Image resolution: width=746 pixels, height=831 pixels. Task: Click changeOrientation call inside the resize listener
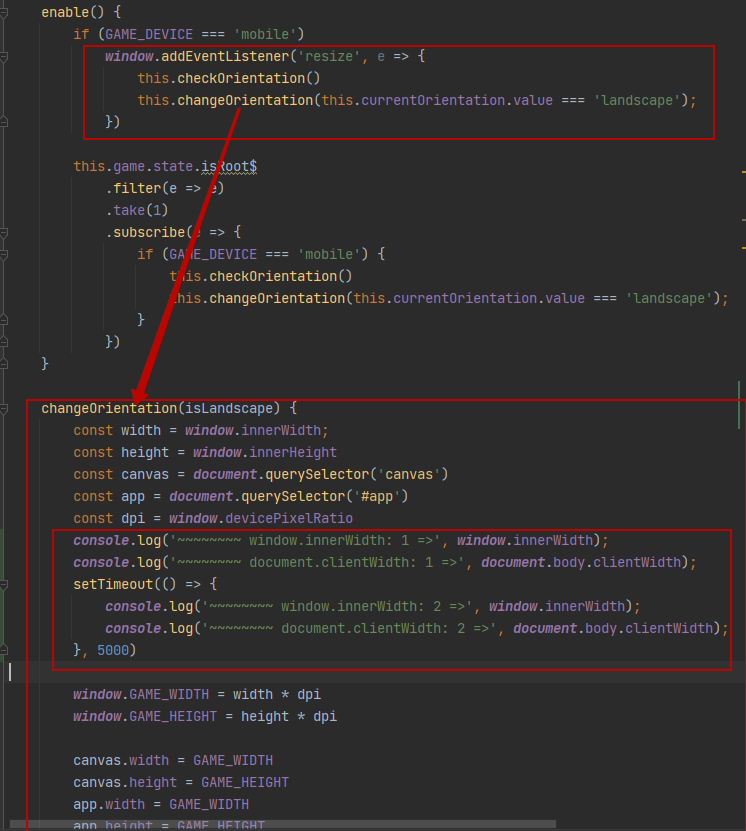coord(245,100)
